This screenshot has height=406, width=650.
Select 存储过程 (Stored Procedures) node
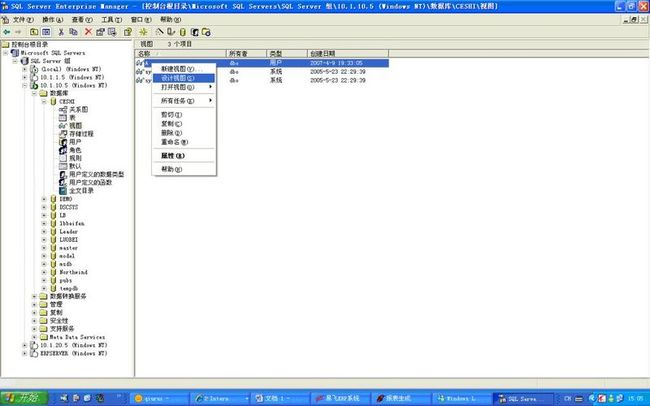click(x=81, y=134)
